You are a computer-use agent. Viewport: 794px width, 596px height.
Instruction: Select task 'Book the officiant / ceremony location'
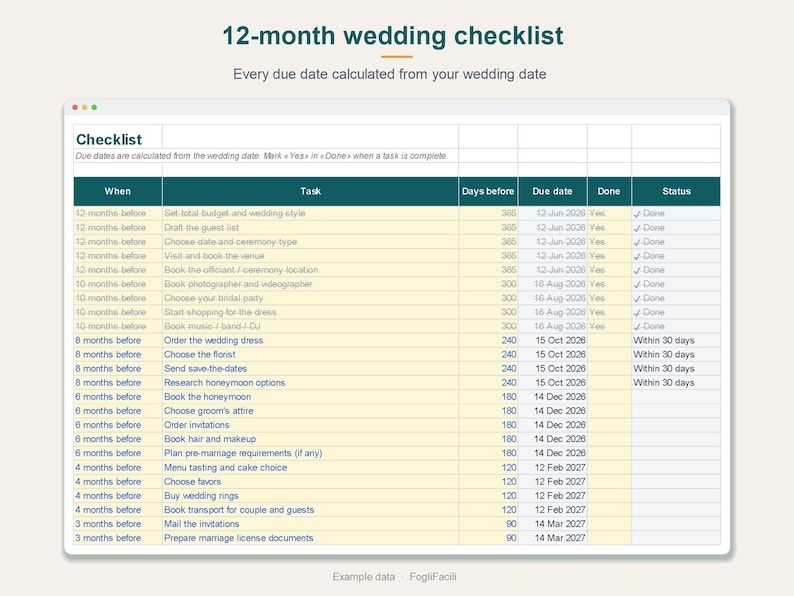pos(310,270)
